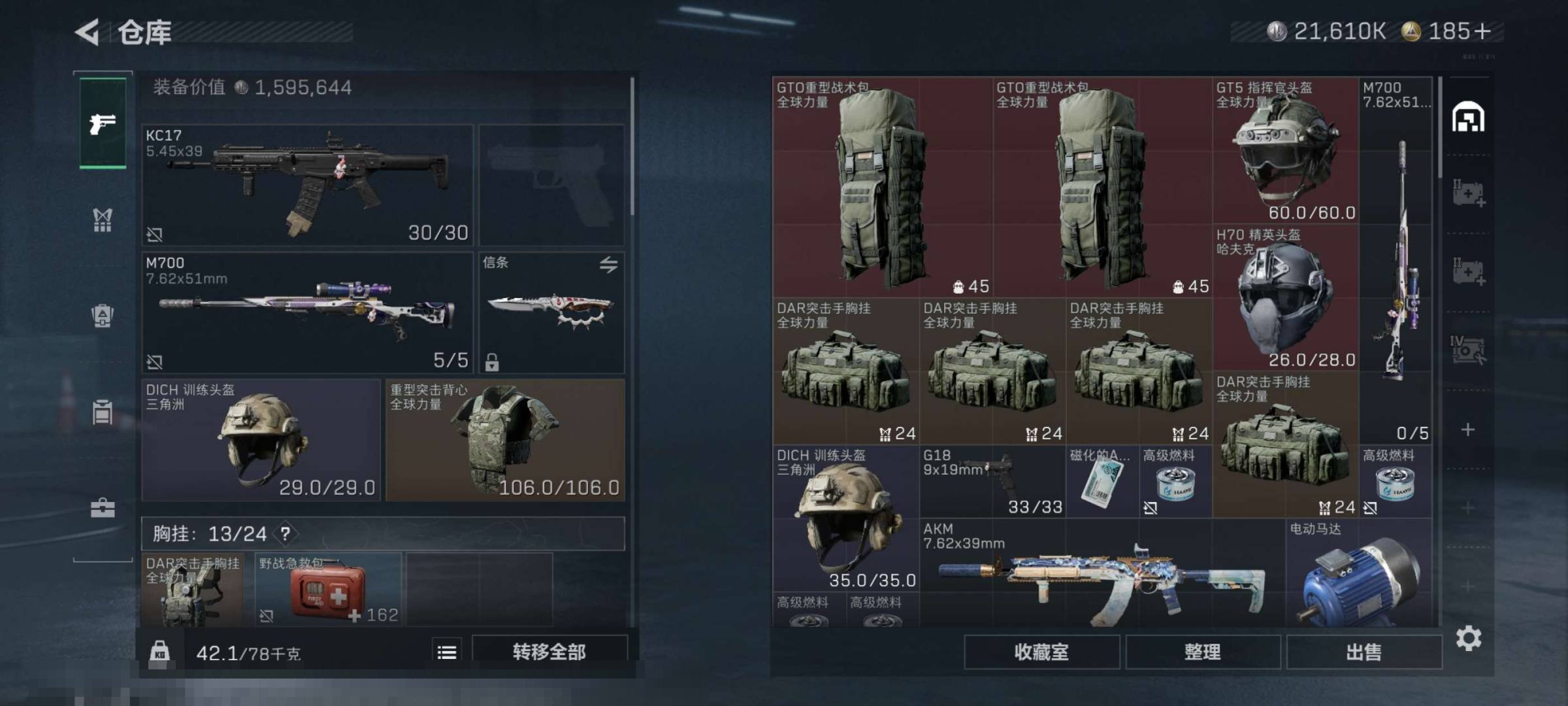The height and width of the screenshot is (706, 1568).
Task: Open the settings gear icon
Action: click(1469, 638)
